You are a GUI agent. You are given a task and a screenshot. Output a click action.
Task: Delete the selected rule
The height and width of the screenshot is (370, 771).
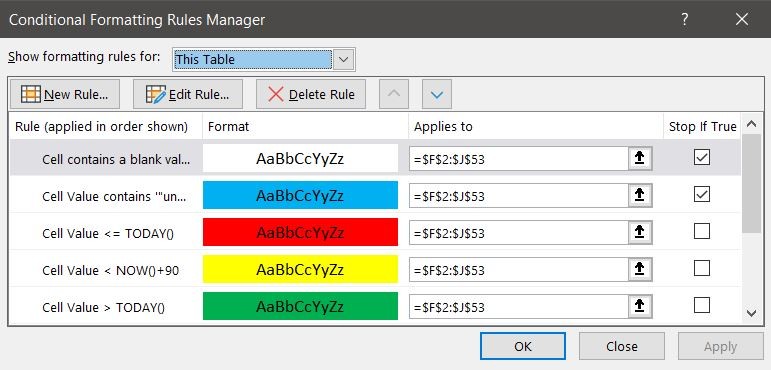coord(311,94)
